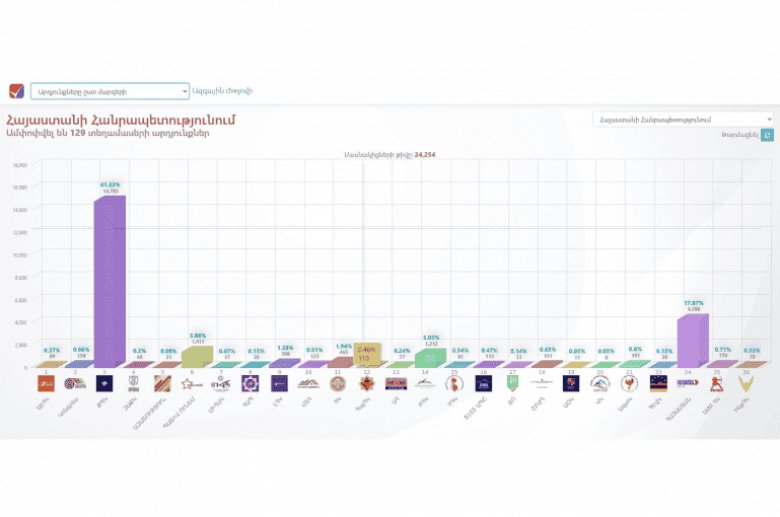Click party logo number 1 below the chart
This screenshot has width=780, height=517.
click(46, 383)
